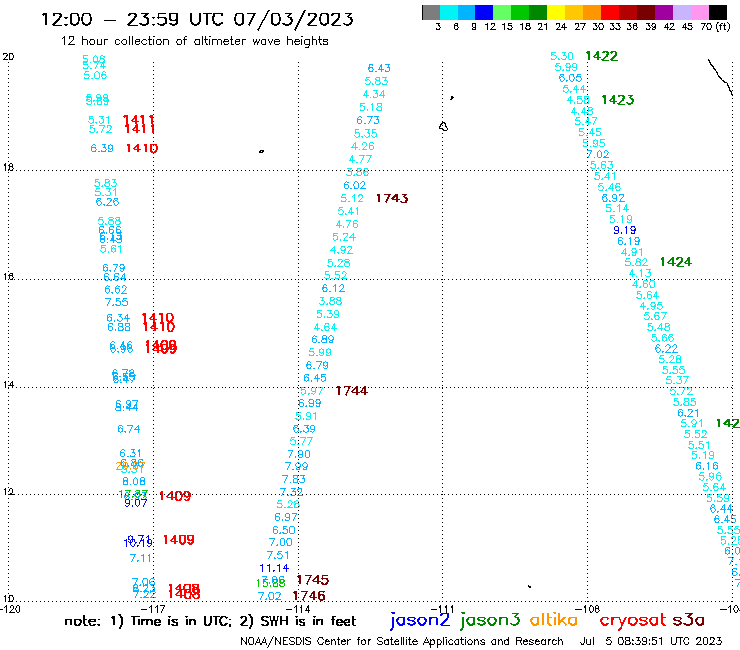Select the black swatch at legend end
The height and width of the screenshot is (650, 740).
click(717, 12)
